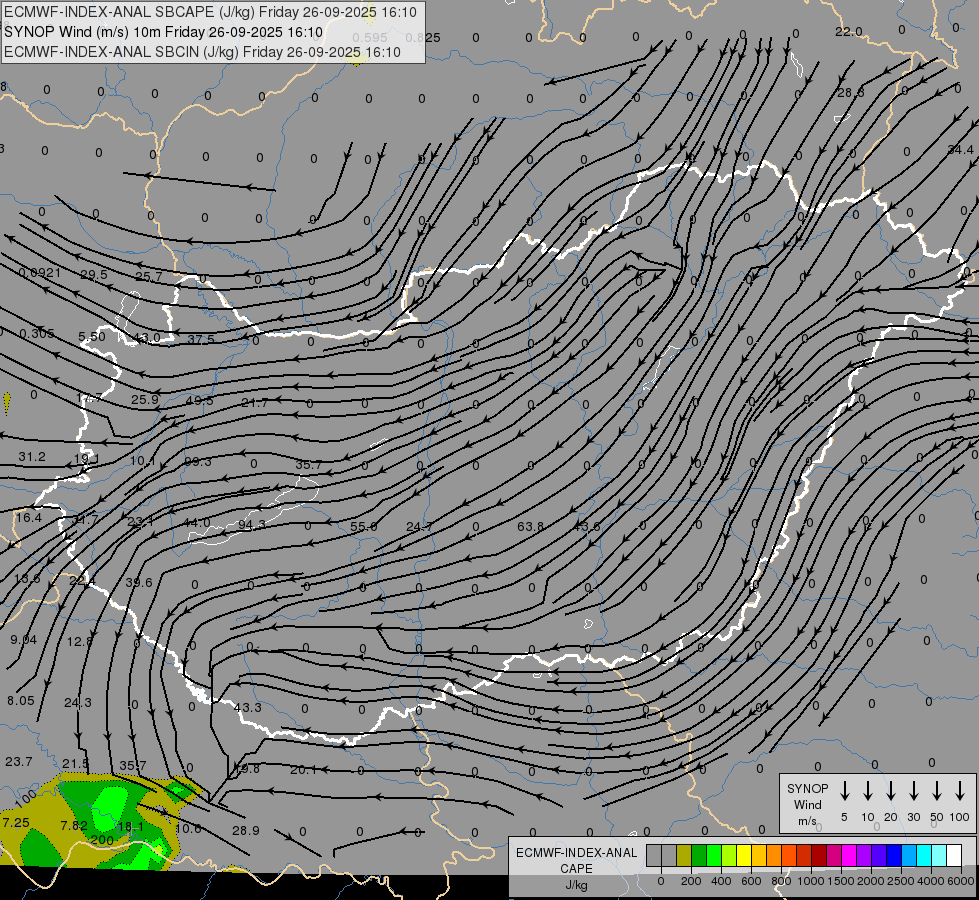979x900 pixels.
Task: Click the 6000 tick label on CAPE scale
Action: tap(960, 881)
